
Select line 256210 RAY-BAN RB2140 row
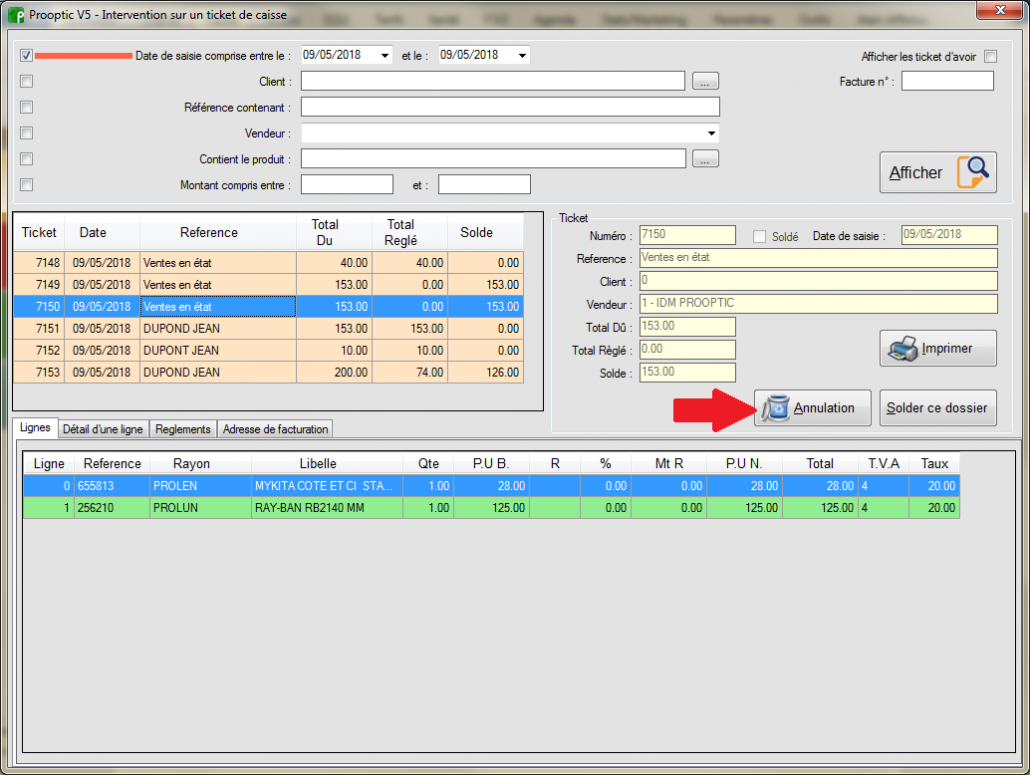coord(491,508)
